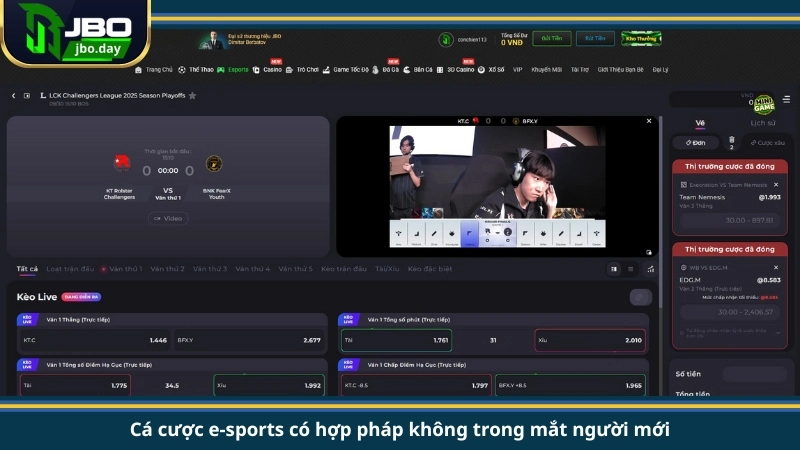Switch to the Vé tab
This screenshot has width=800, height=450.
tap(700, 123)
